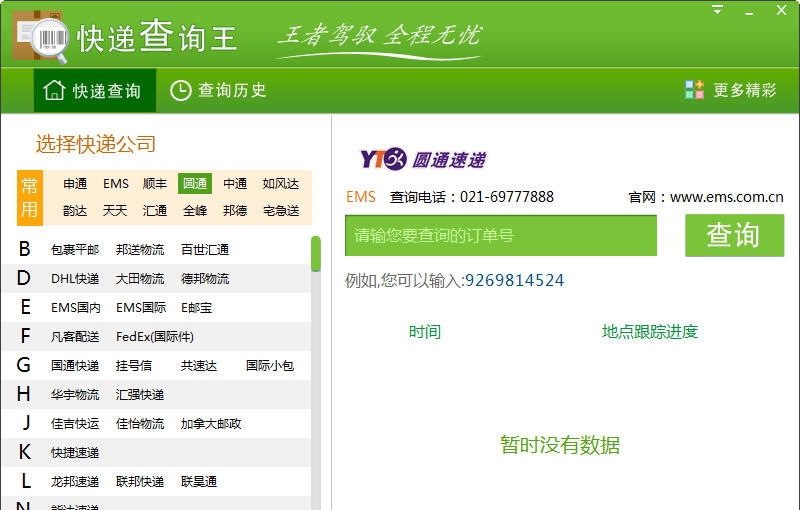This screenshot has height=510, width=800.
Task: Choose EMS国内 in the list
Action: [76, 308]
